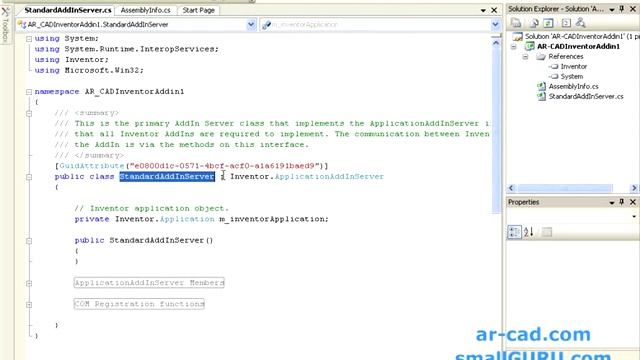Open the members dropdown showing m_inventorApplication
640x360 pixels.
[495, 24]
